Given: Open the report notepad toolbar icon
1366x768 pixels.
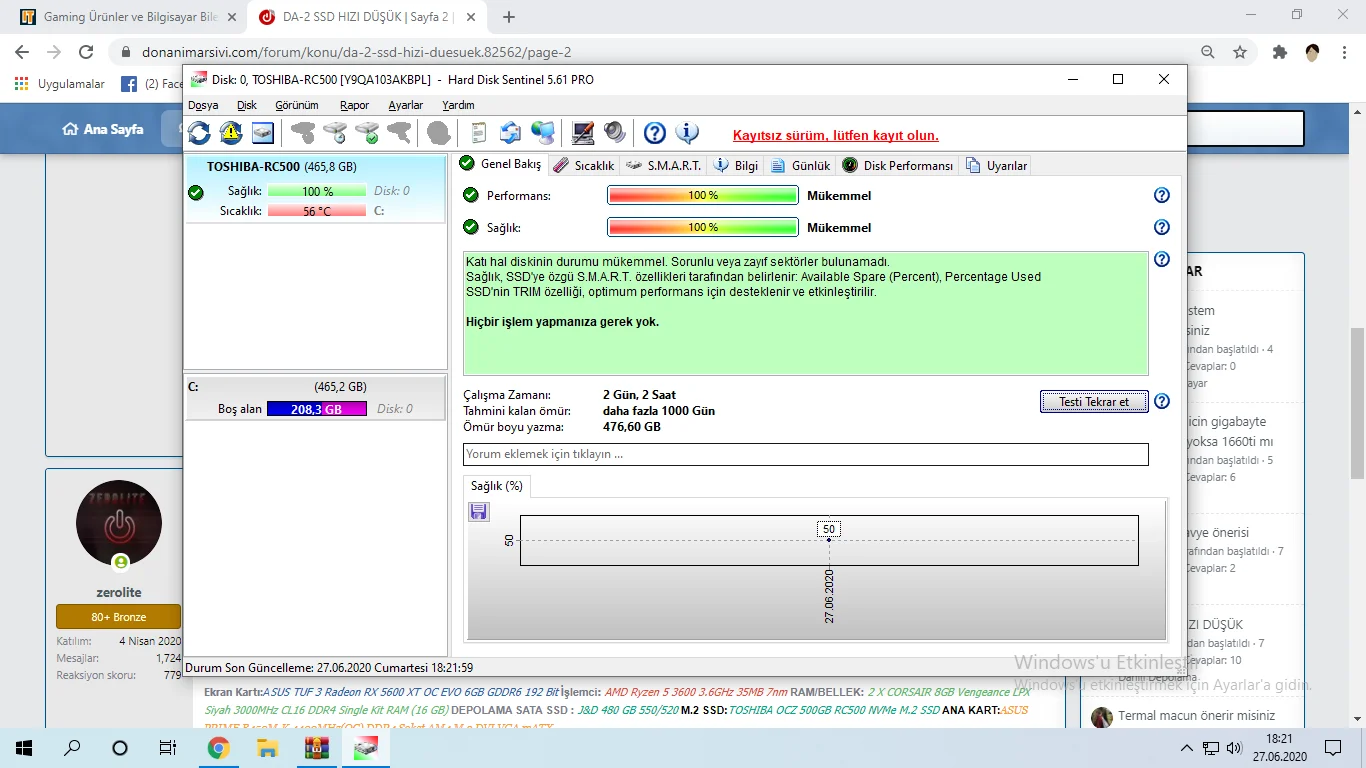Looking at the screenshot, I should coord(479,133).
